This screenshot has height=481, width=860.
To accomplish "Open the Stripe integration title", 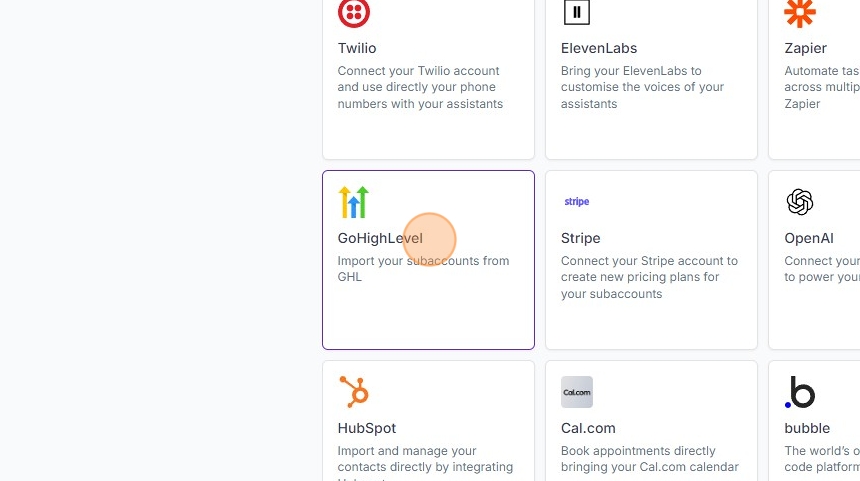I will coord(581,238).
